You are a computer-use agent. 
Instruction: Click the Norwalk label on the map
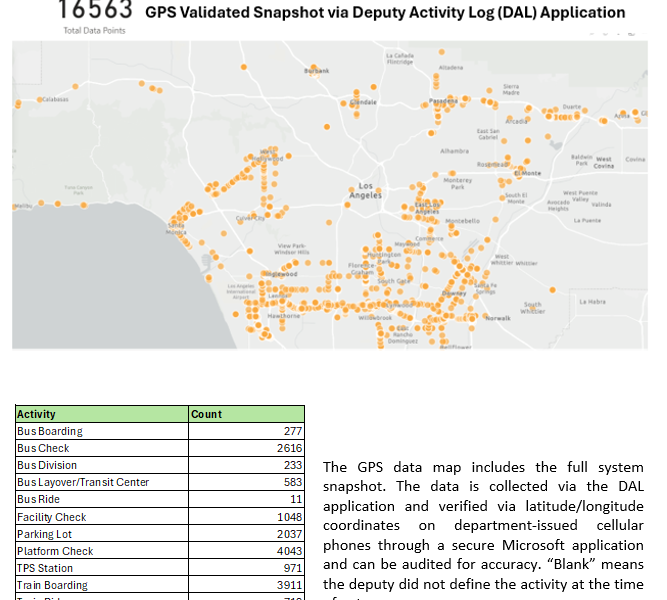[x=498, y=317]
